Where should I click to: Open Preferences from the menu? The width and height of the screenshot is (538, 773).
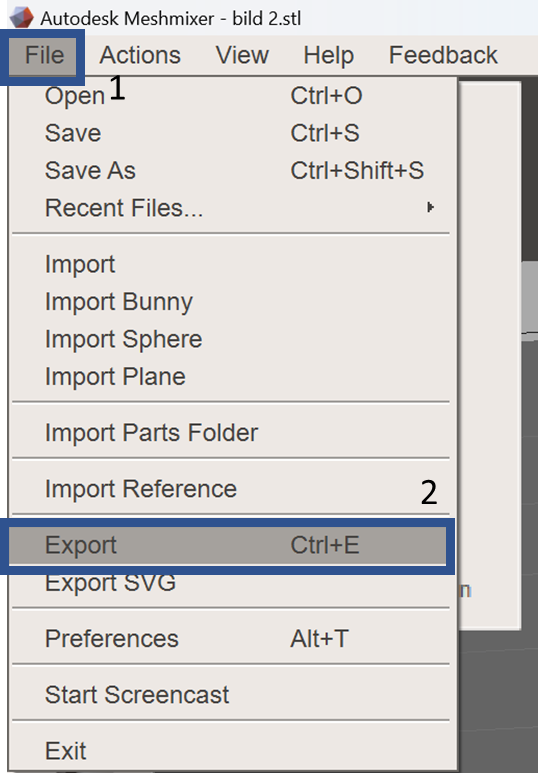click(x=231, y=639)
